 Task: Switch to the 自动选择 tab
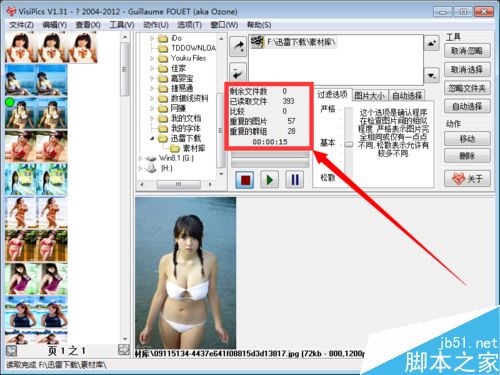(407, 96)
